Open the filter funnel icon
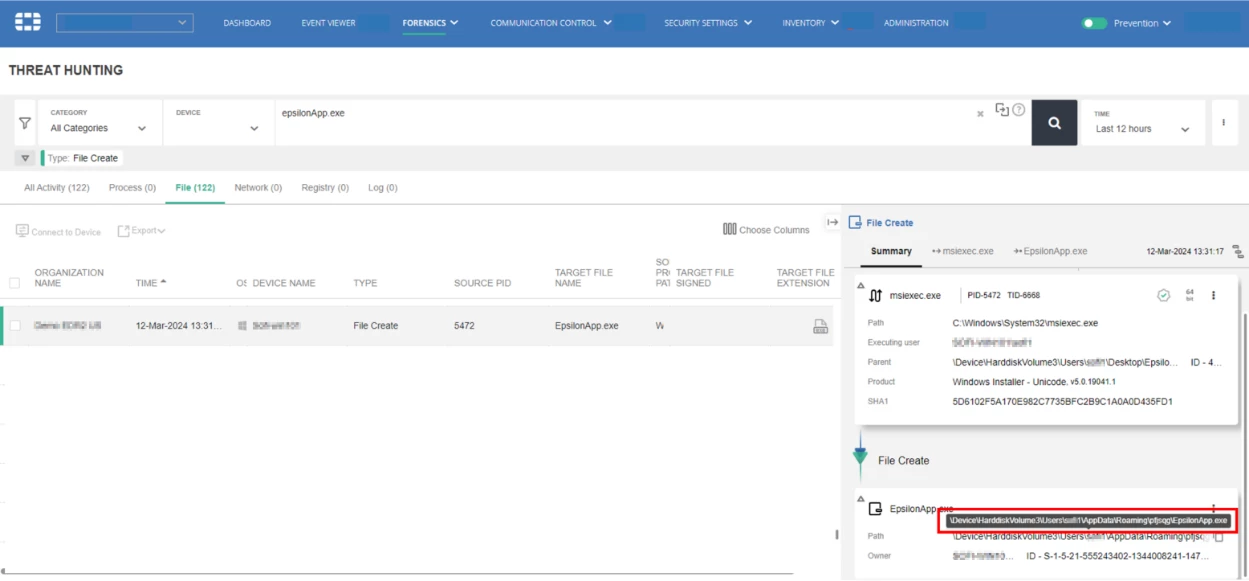This screenshot has height=581, width=1249. tap(25, 123)
